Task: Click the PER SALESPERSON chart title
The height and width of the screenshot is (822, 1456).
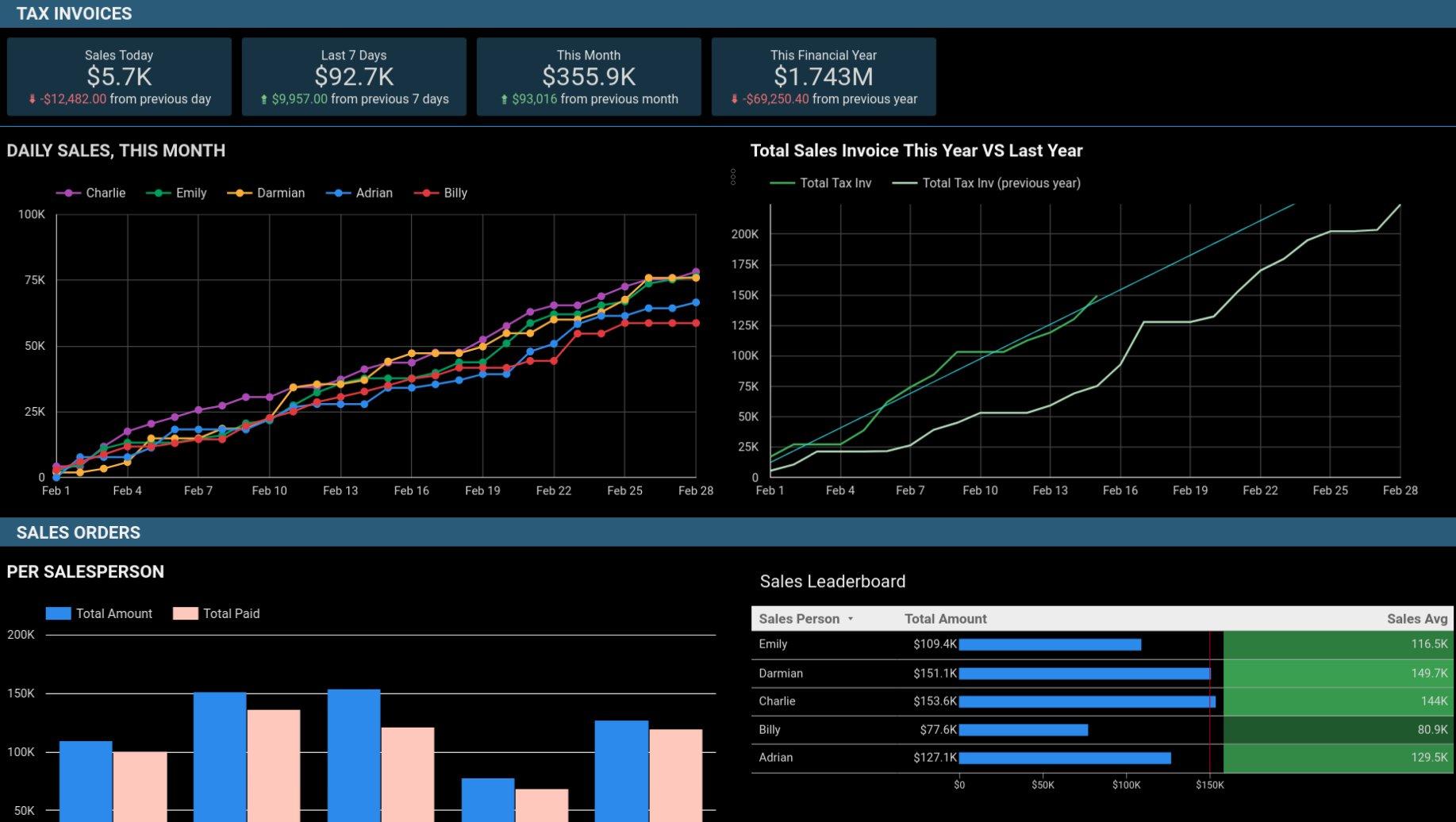Action: pyautogui.click(x=85, y=572)
